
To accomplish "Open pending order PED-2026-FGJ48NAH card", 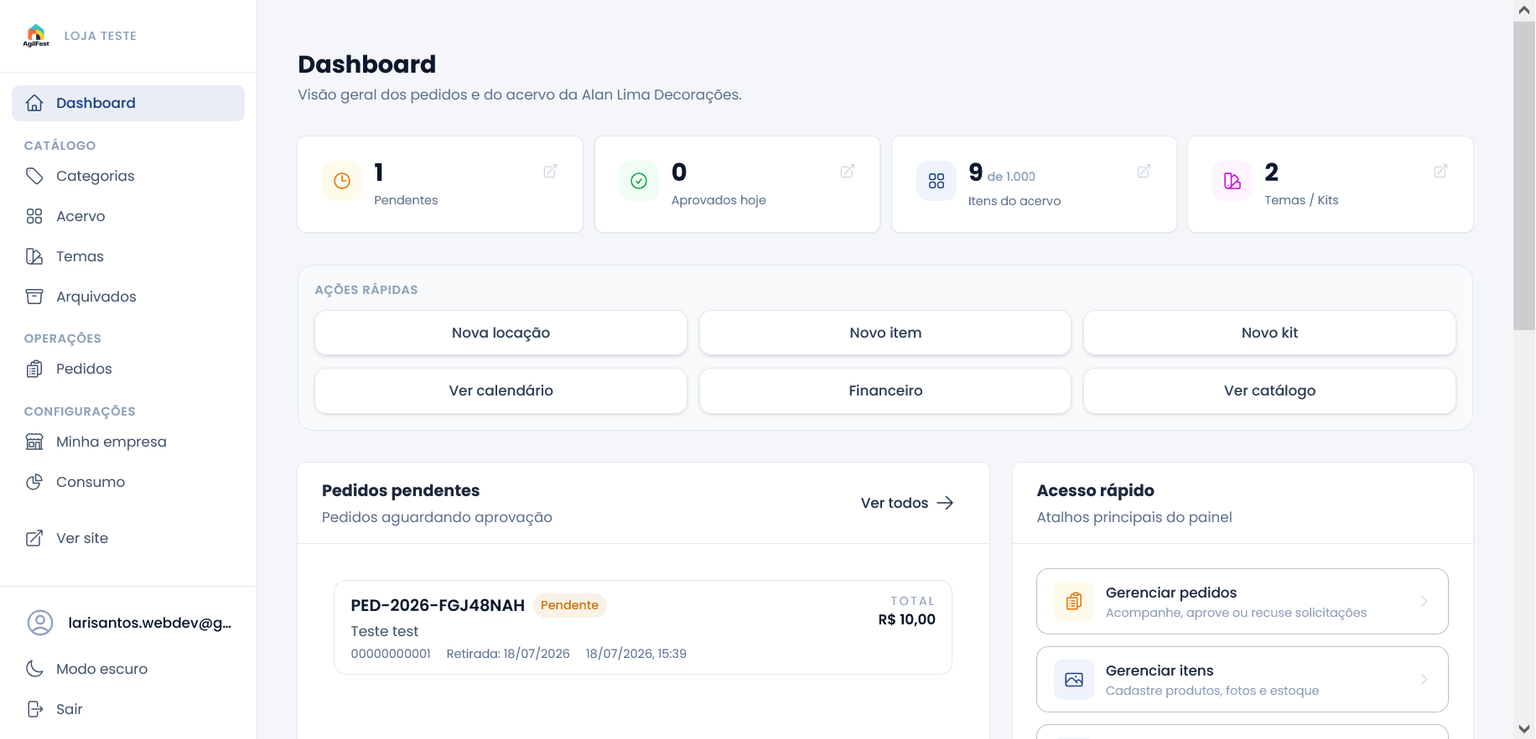I will coord(643,627).
